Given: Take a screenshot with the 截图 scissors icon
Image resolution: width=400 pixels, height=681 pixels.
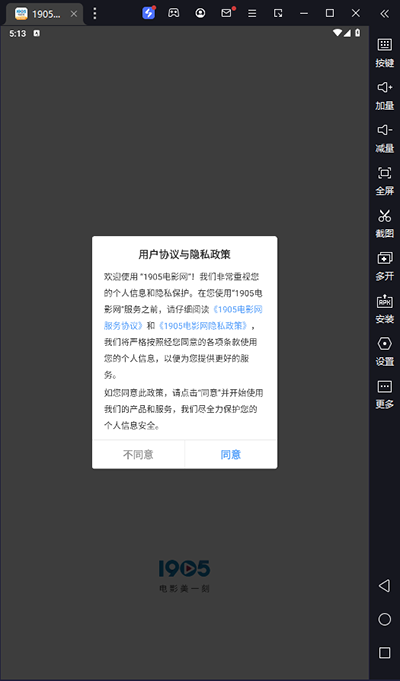Looking at the screenshot, I should pyautogui.click(x=384, y=223).
